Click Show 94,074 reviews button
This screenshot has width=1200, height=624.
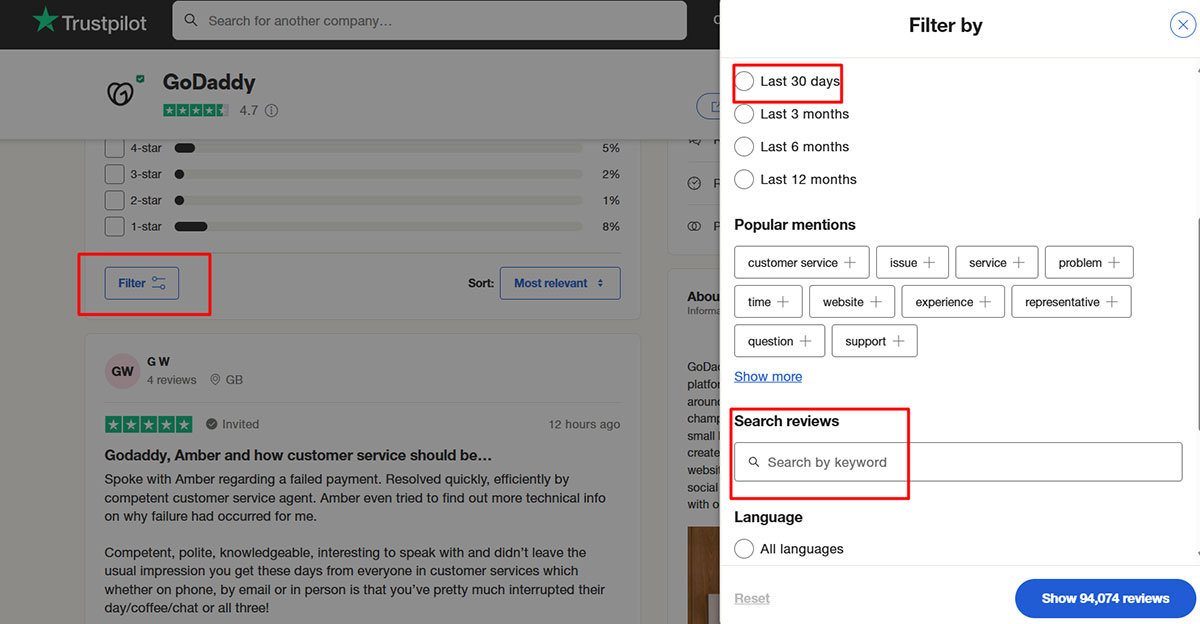1105,598
